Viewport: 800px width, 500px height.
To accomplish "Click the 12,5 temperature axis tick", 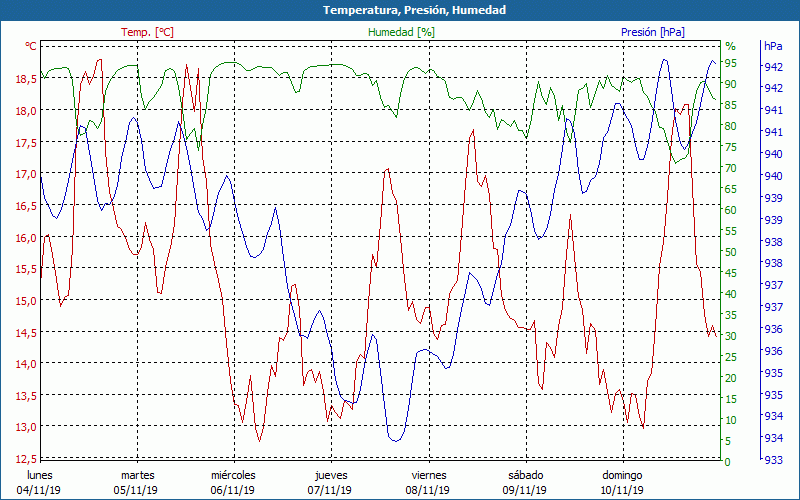I will click(26, 459).
